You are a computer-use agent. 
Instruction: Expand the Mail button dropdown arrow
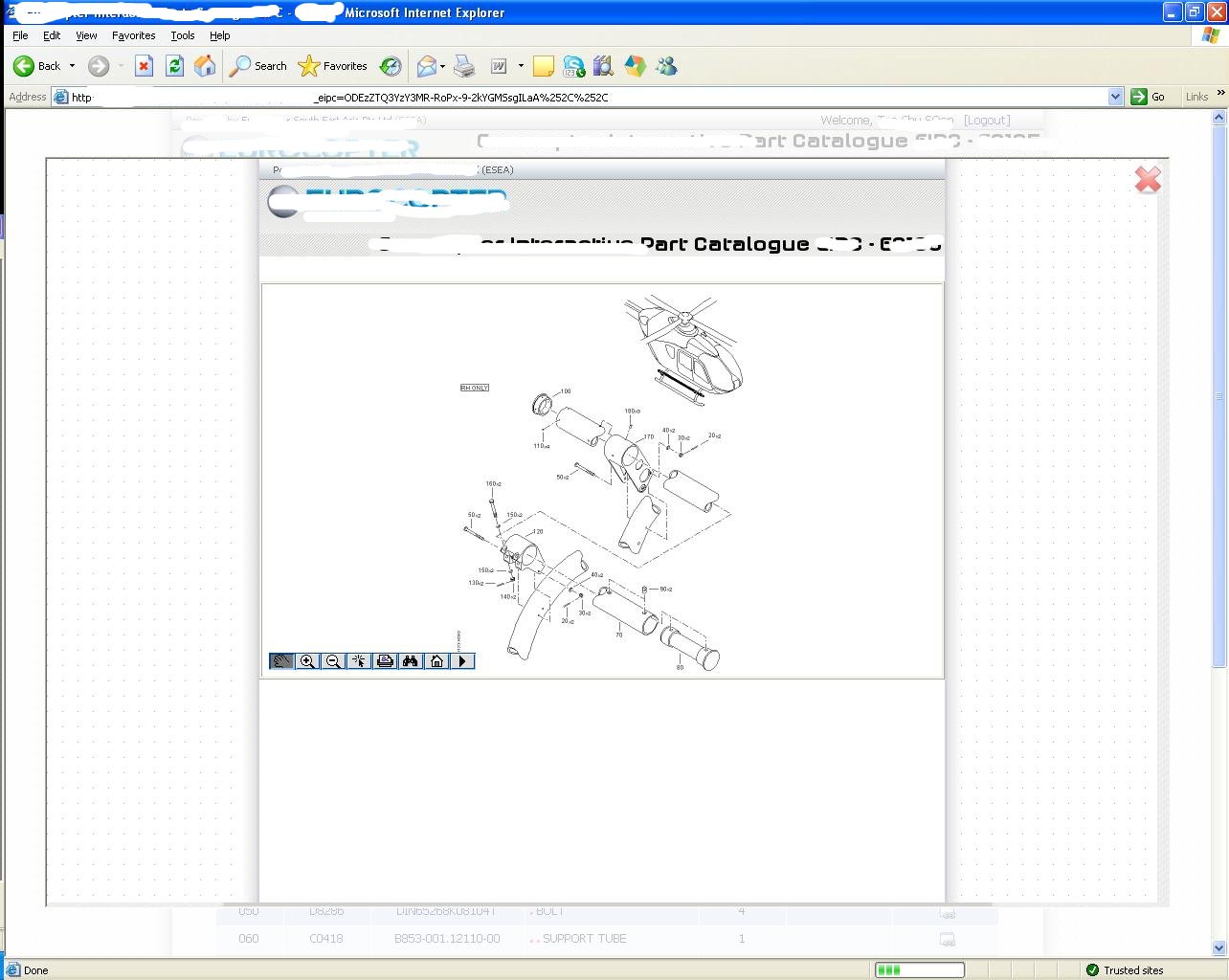coord(442,66)
